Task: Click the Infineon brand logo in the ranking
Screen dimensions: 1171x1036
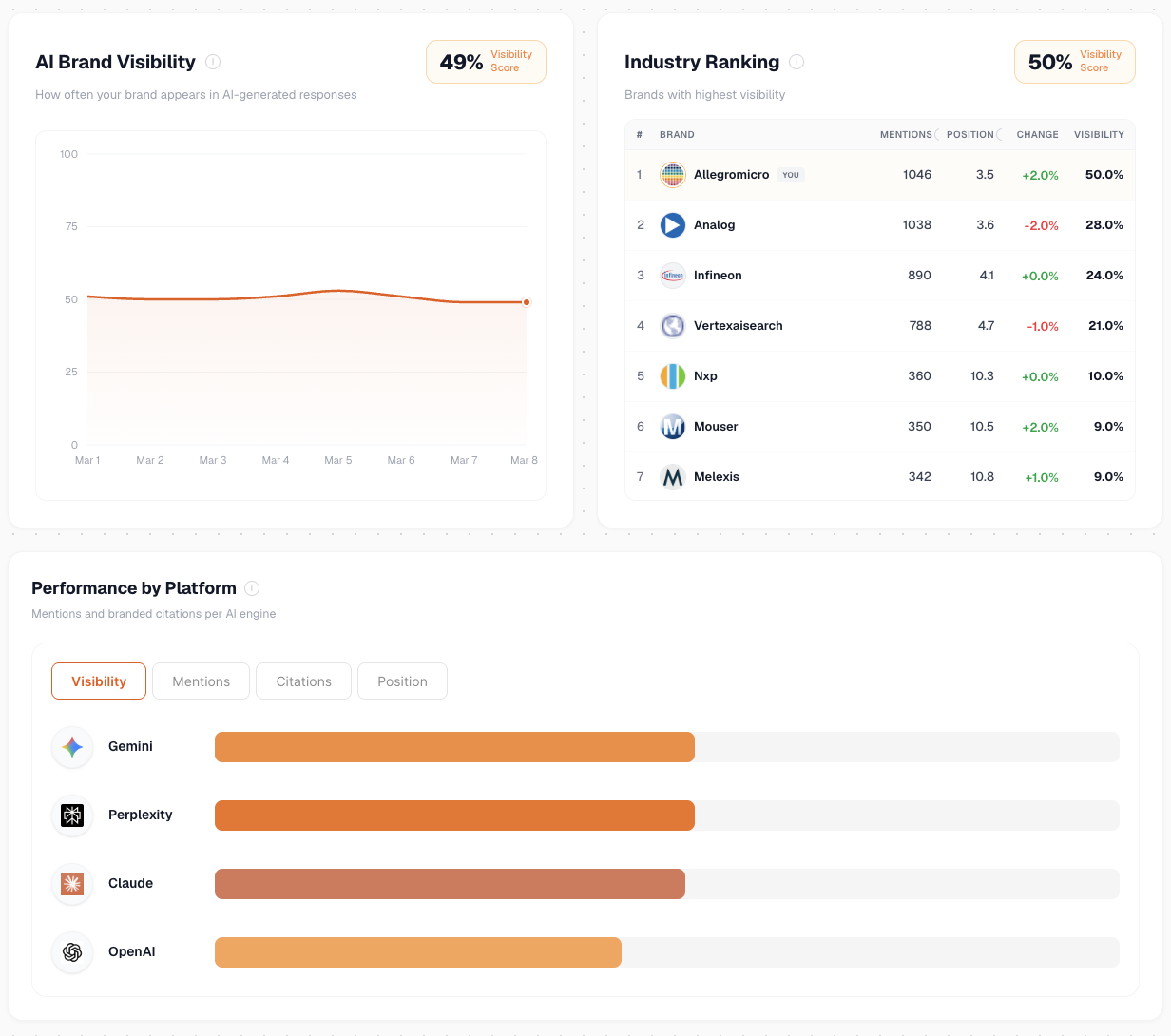Action: [672, 276]
